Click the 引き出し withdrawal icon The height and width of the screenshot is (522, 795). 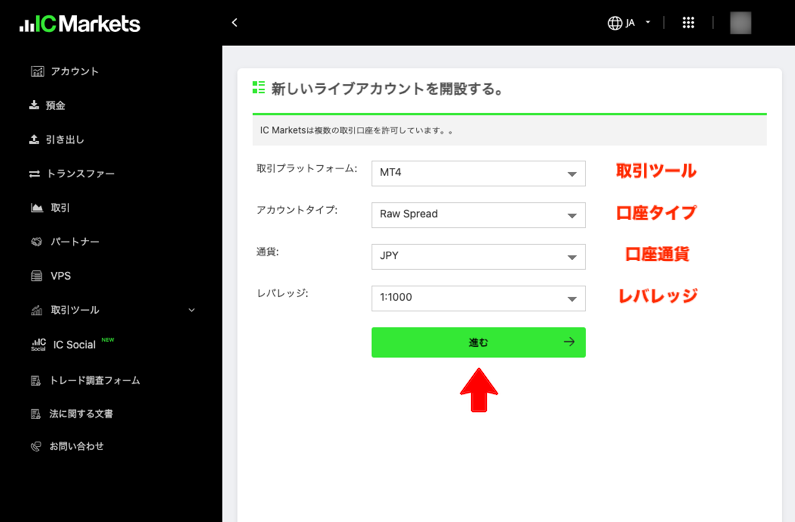click(34, 139)
